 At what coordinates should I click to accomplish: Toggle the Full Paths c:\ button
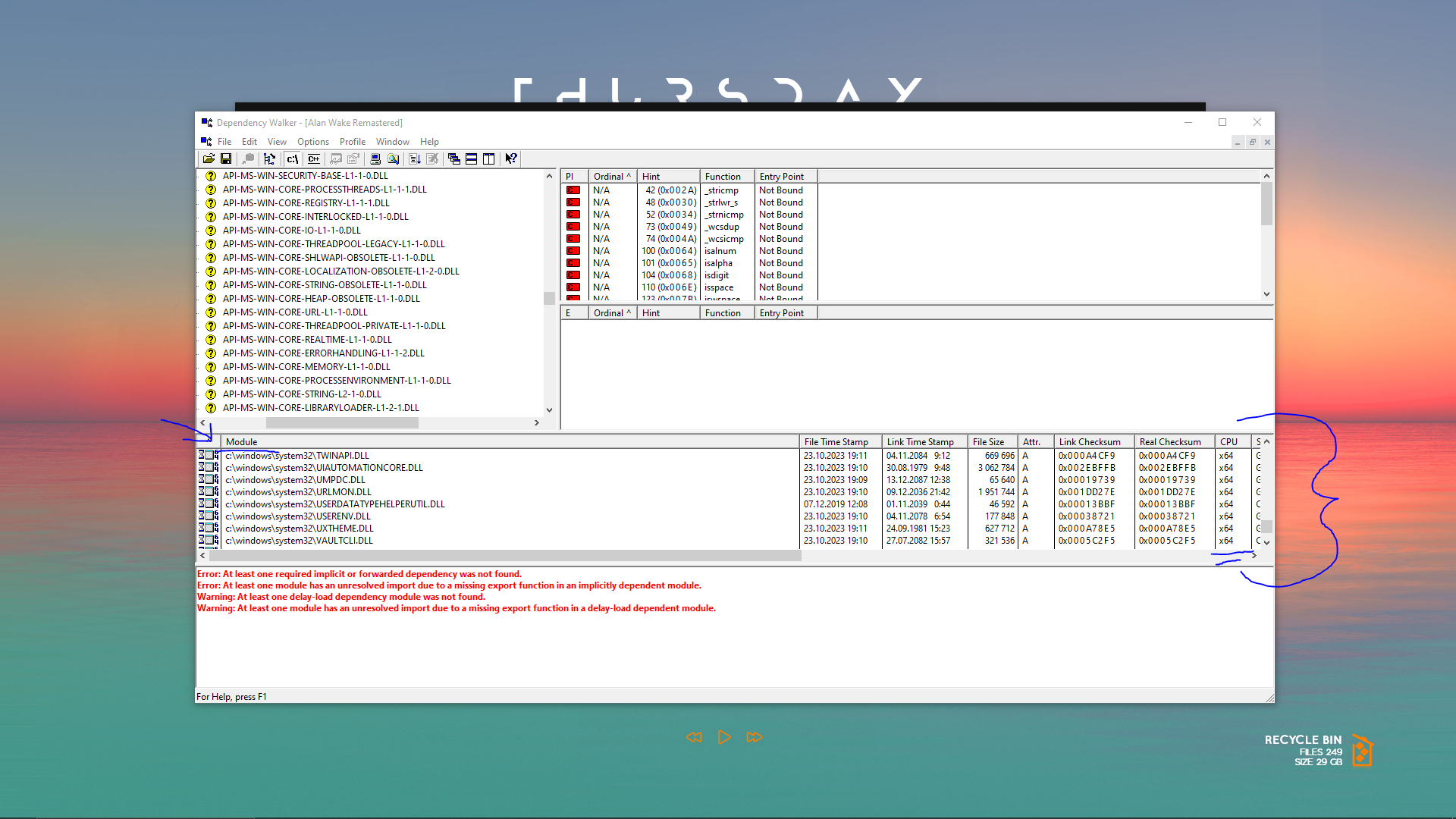(292, 158)
